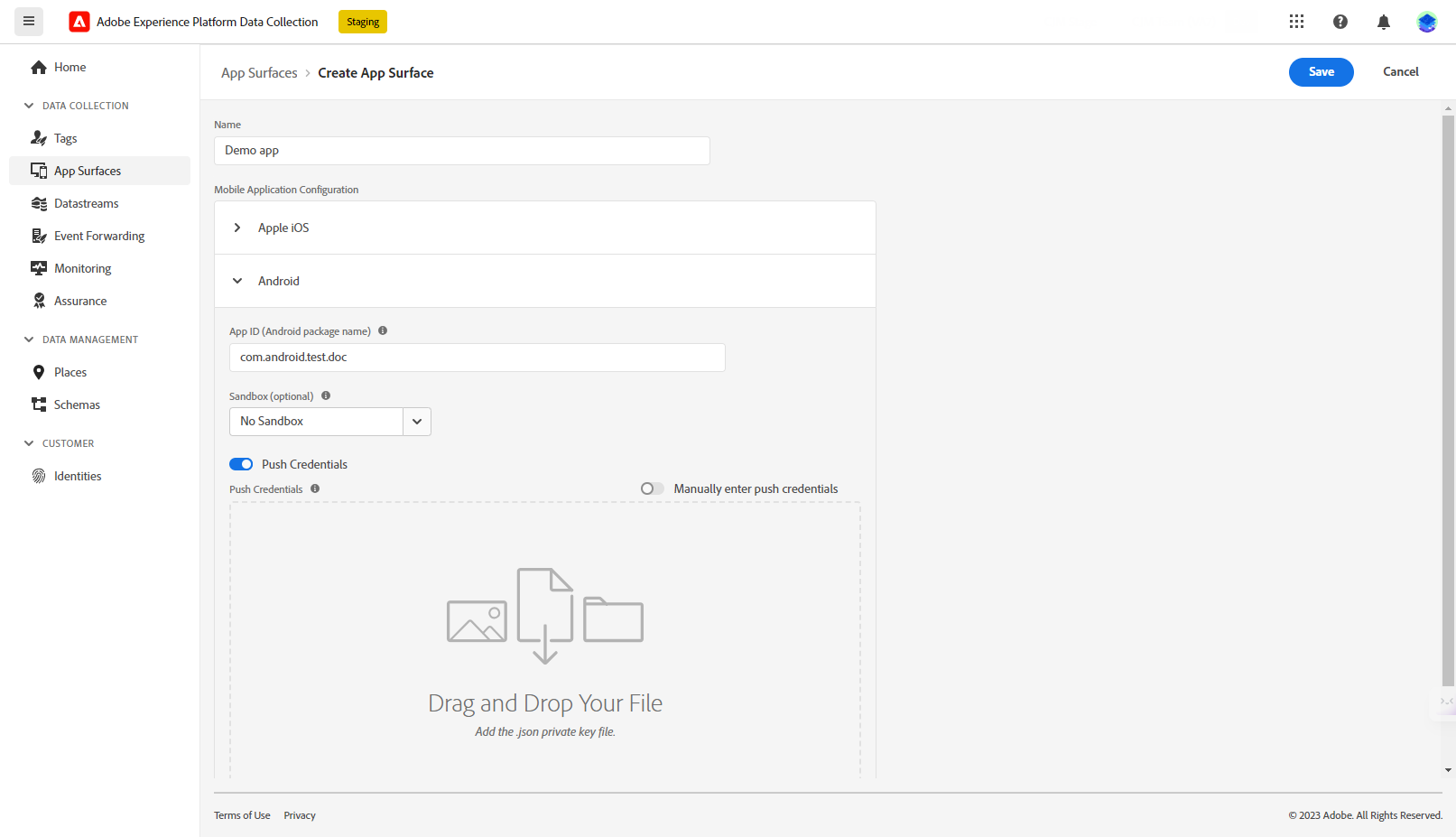Go back to App Surfaces breadcrumb

[x=259, y=73]
